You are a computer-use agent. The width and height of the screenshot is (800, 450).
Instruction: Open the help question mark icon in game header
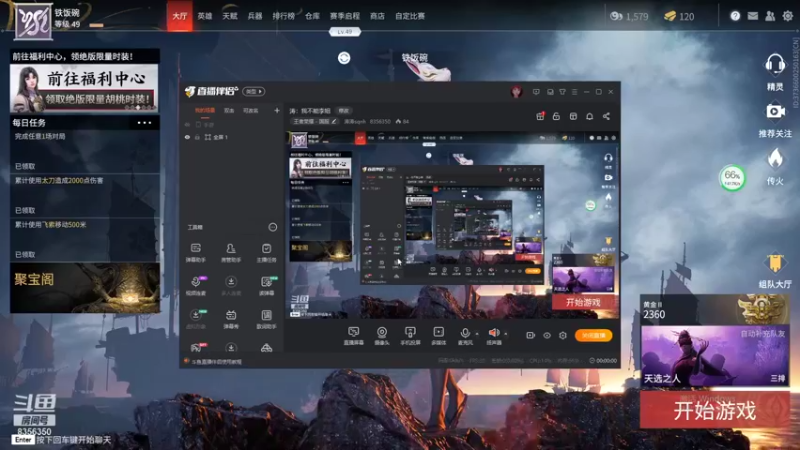[735, 16]
